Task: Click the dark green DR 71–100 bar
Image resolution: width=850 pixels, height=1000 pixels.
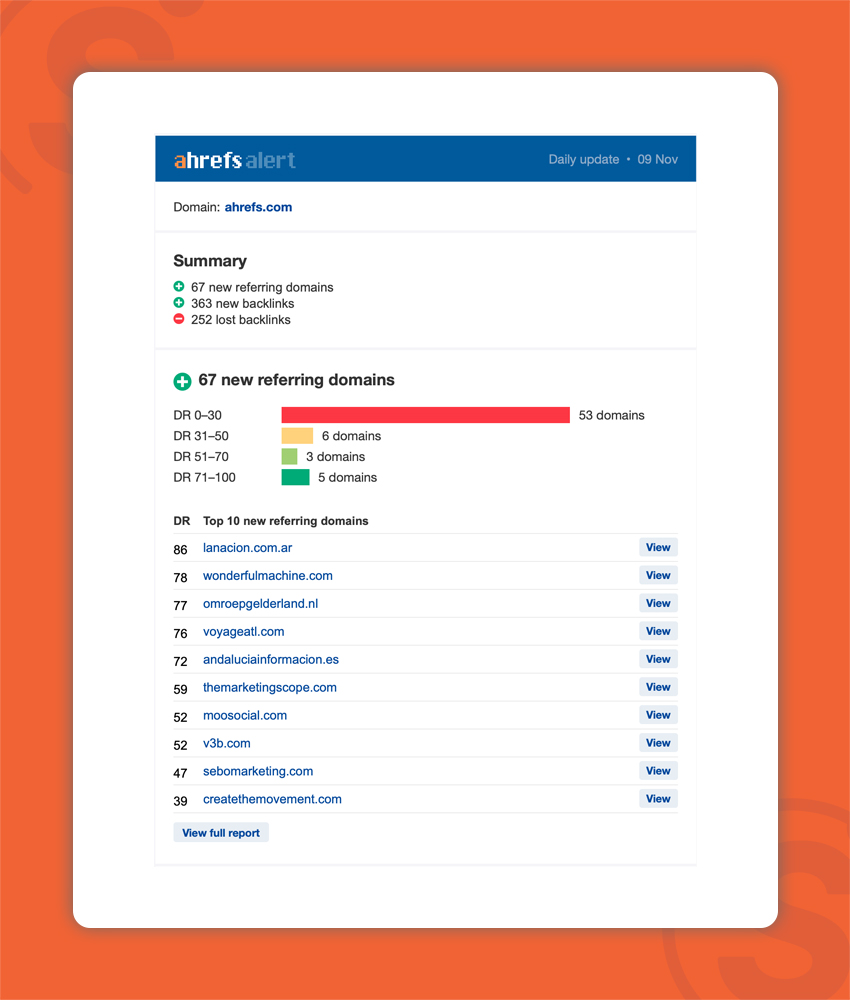Action: pos(295,477)
